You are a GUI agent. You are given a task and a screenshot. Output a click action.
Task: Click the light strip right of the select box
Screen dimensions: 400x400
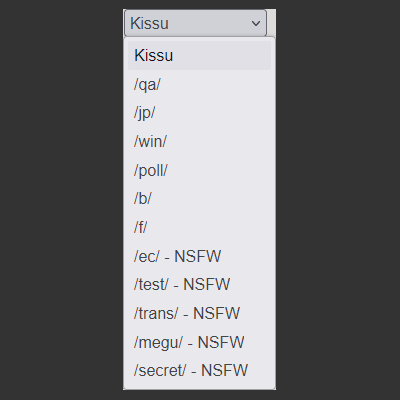coord(271,23)
